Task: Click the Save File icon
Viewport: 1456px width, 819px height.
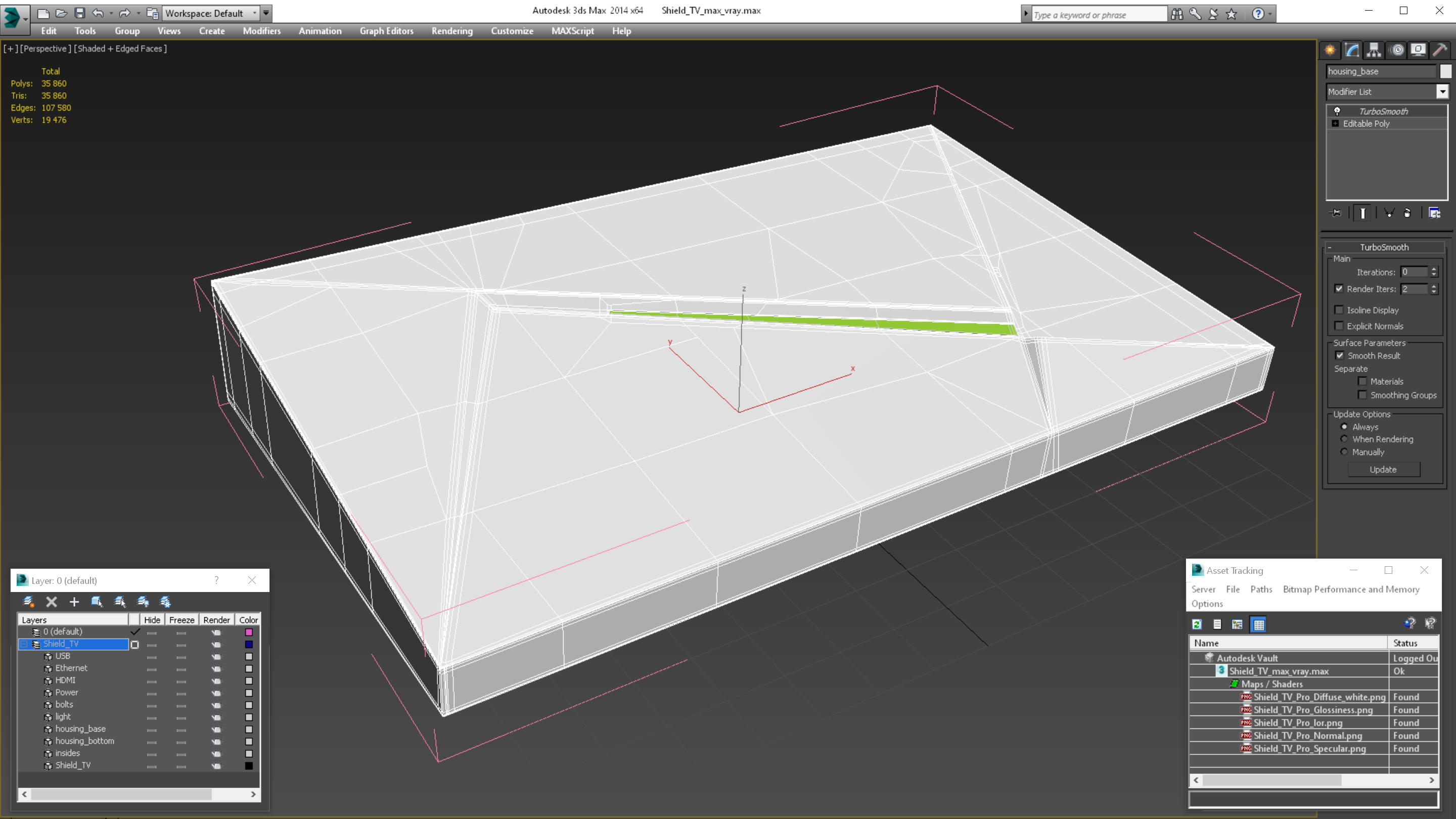Action: pos(80,13)
